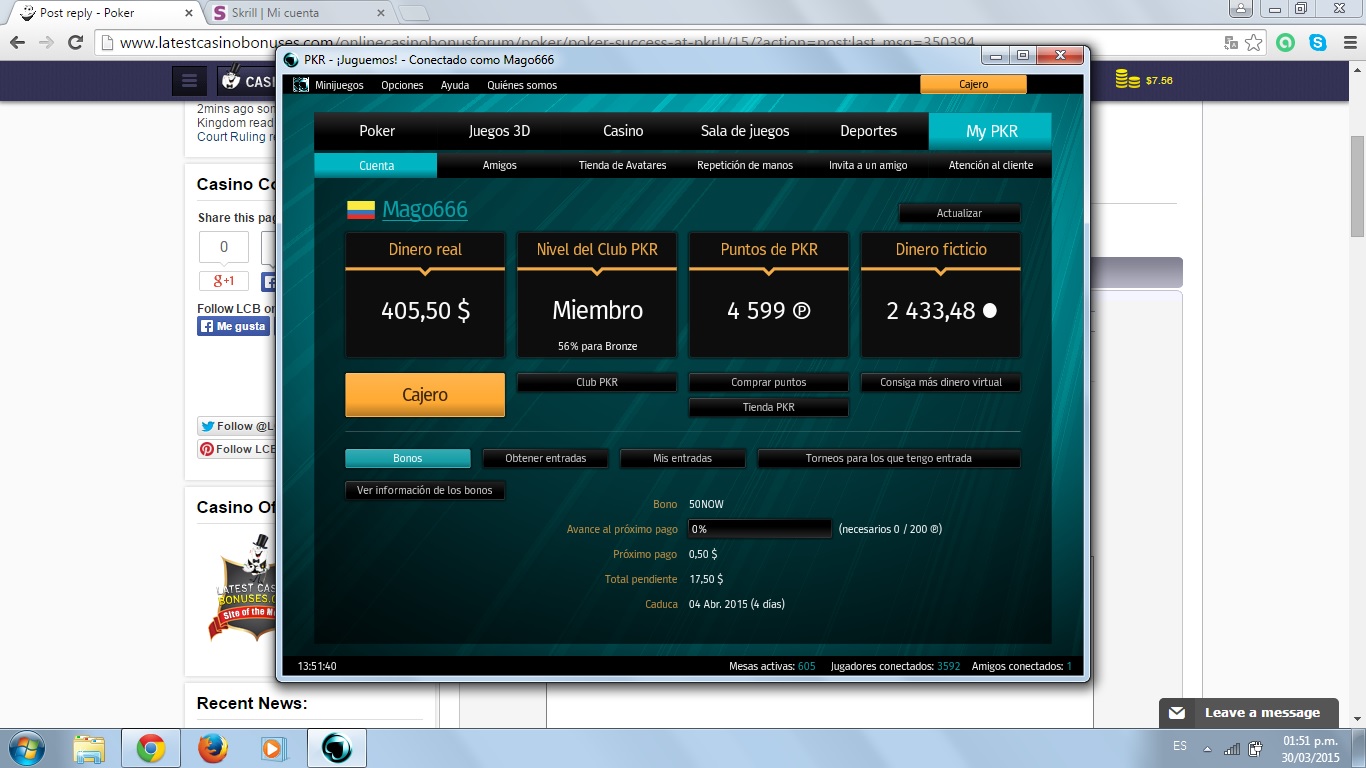This screenshot has width=1366, height=768.
Task: Go forward in the Chrome browser
Action: point(46,43)
